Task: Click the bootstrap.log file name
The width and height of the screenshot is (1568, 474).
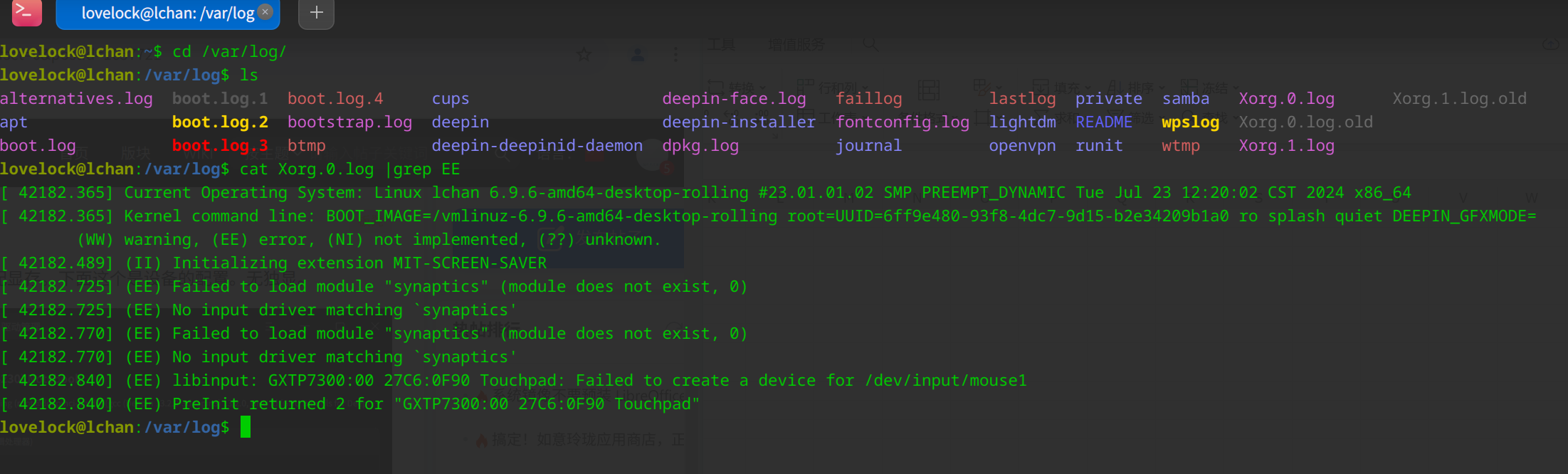Action: click(x=349, y=122)
